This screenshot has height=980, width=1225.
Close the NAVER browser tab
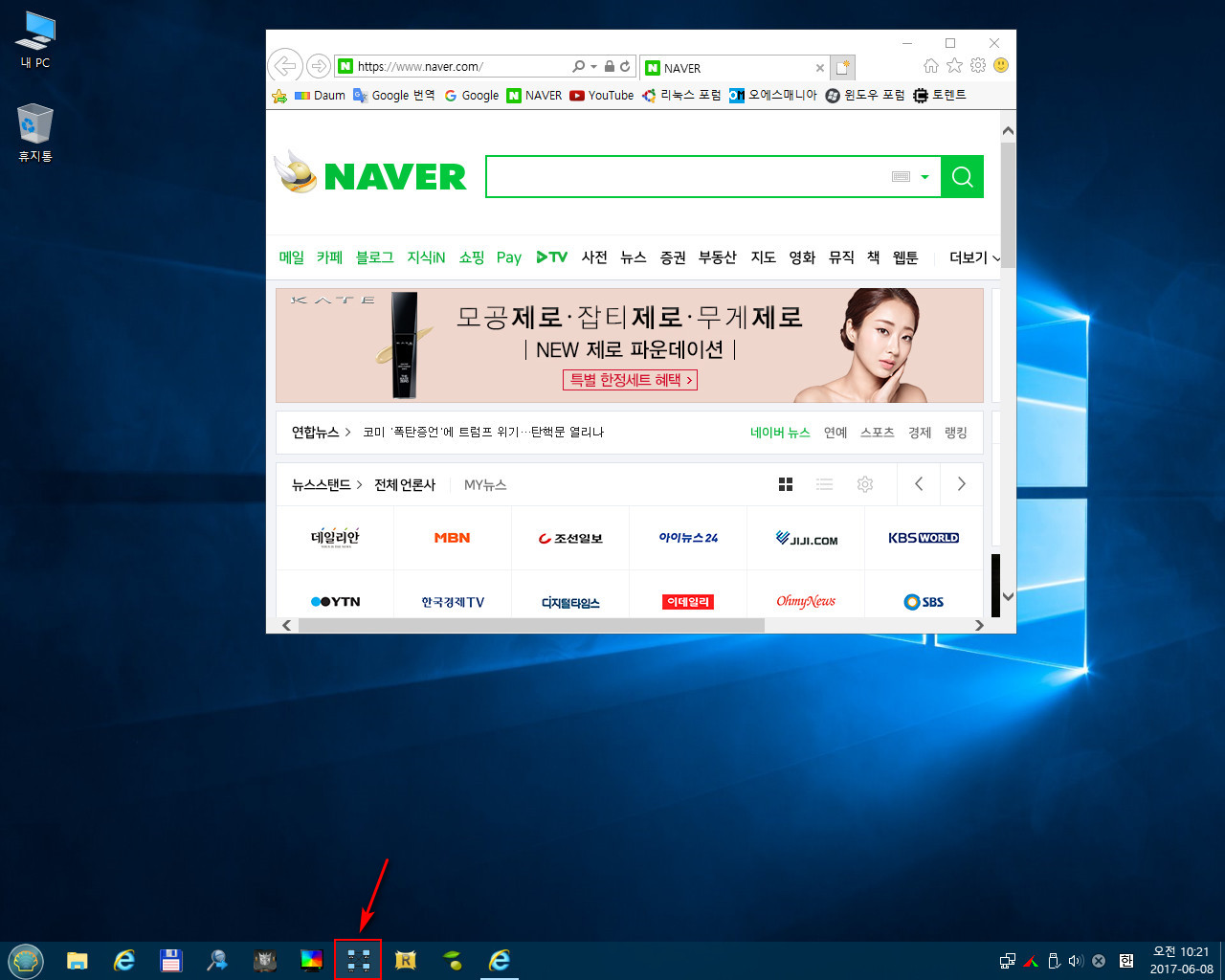pyautogui.click(x=819, y=68)
